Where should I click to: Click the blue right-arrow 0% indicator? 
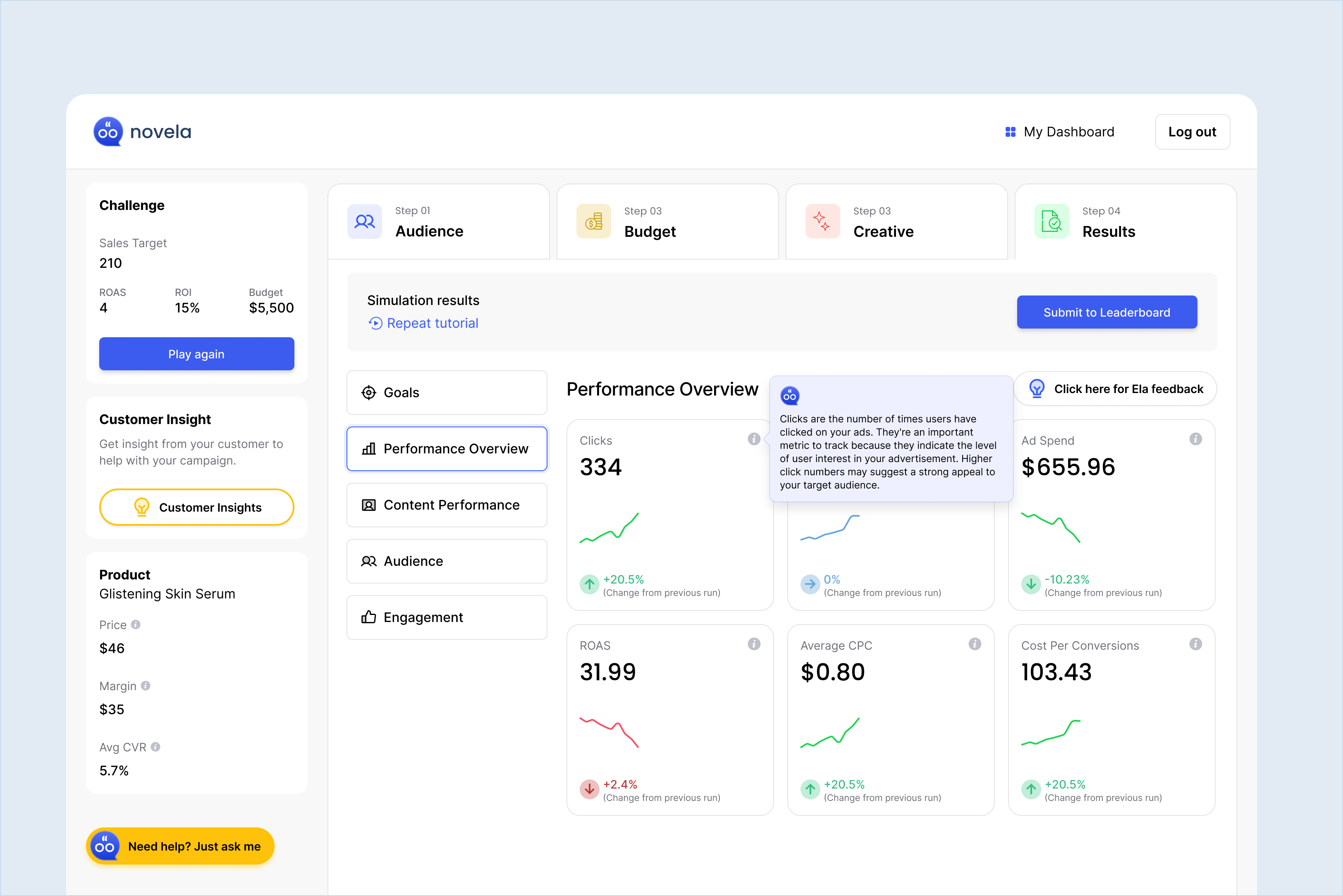810,584
